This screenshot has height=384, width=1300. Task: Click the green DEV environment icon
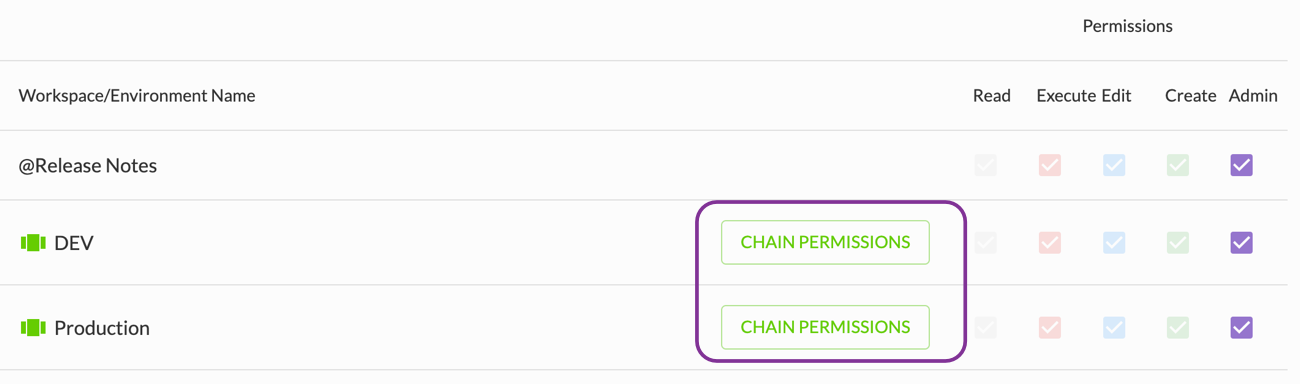pyautogui.click(x=34, y=243)
